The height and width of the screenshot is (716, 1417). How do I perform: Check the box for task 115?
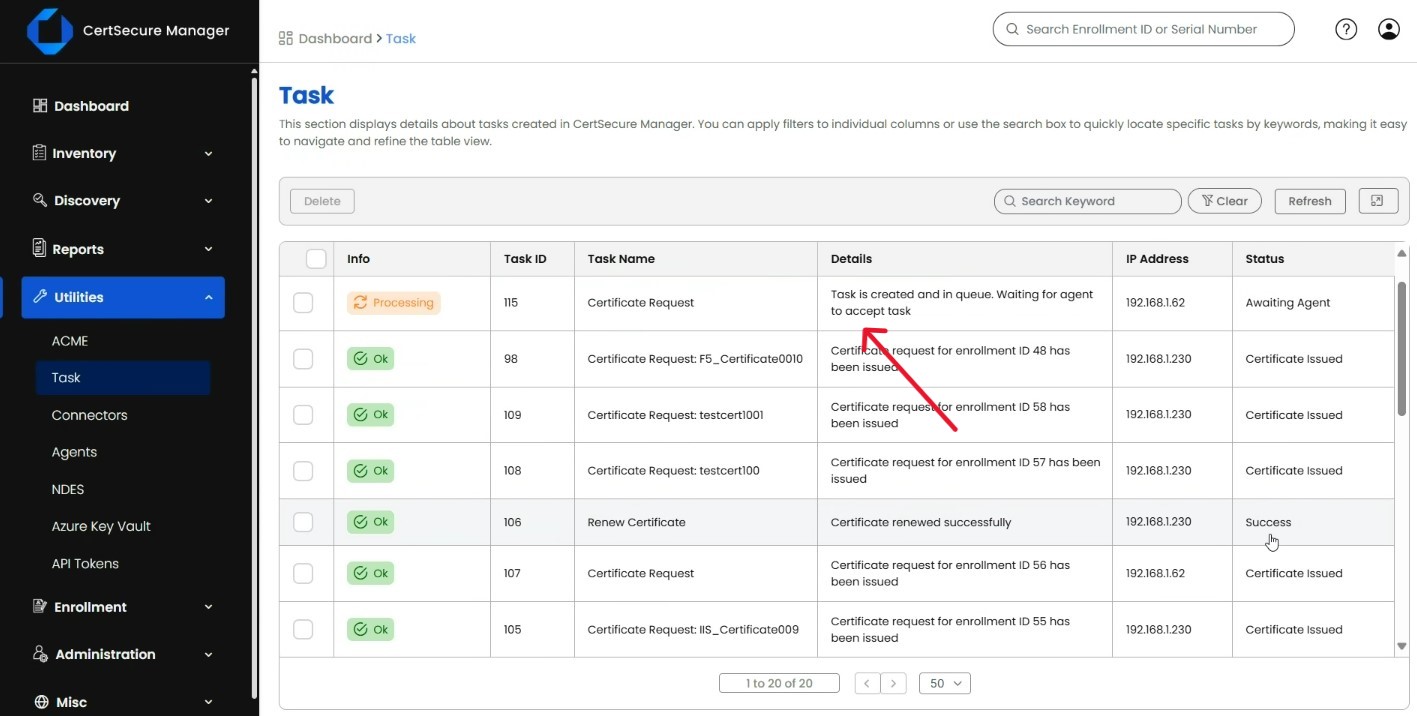point(303,302)
